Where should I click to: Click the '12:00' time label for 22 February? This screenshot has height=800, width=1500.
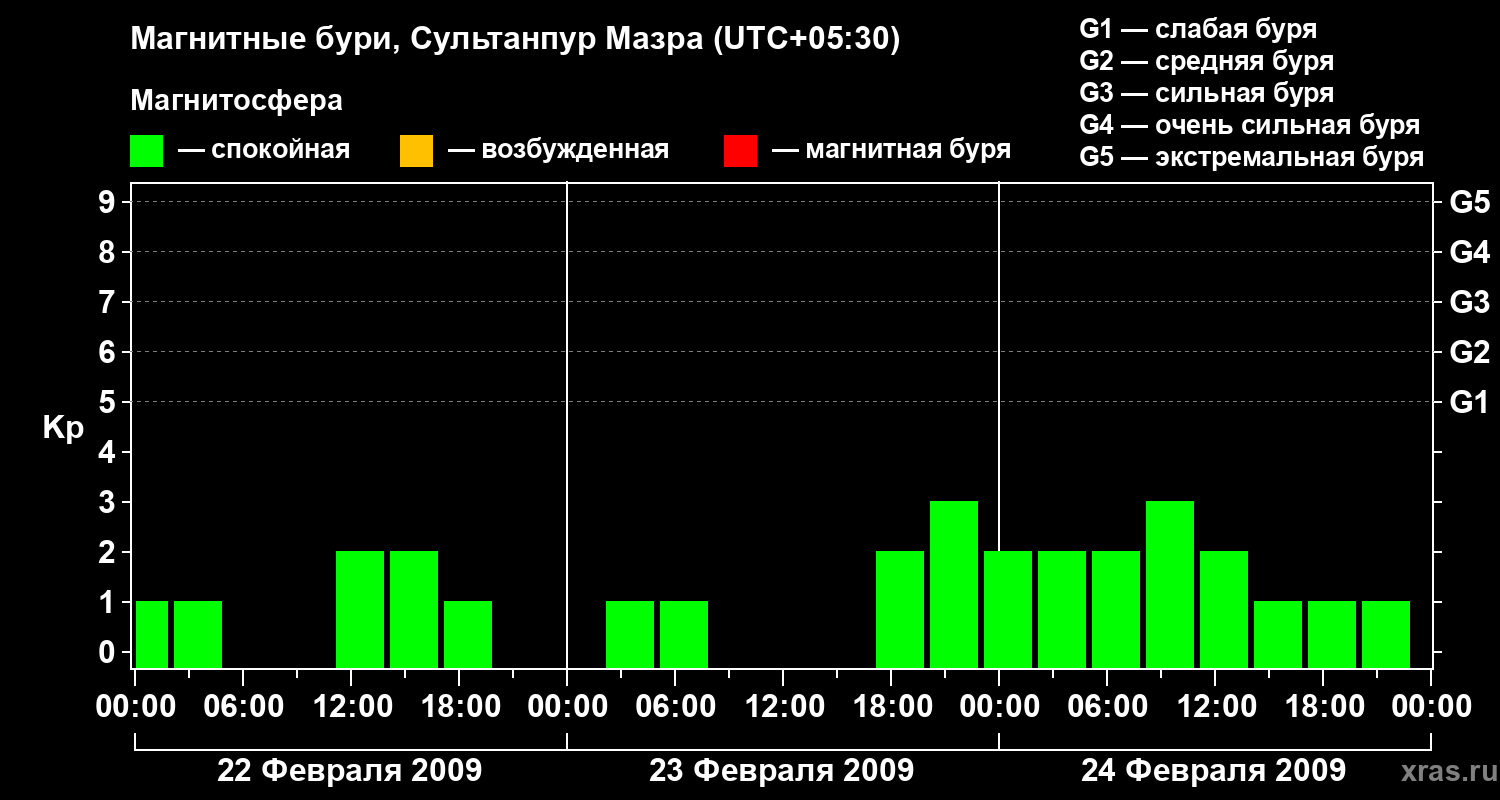click(x=351, y=707)
